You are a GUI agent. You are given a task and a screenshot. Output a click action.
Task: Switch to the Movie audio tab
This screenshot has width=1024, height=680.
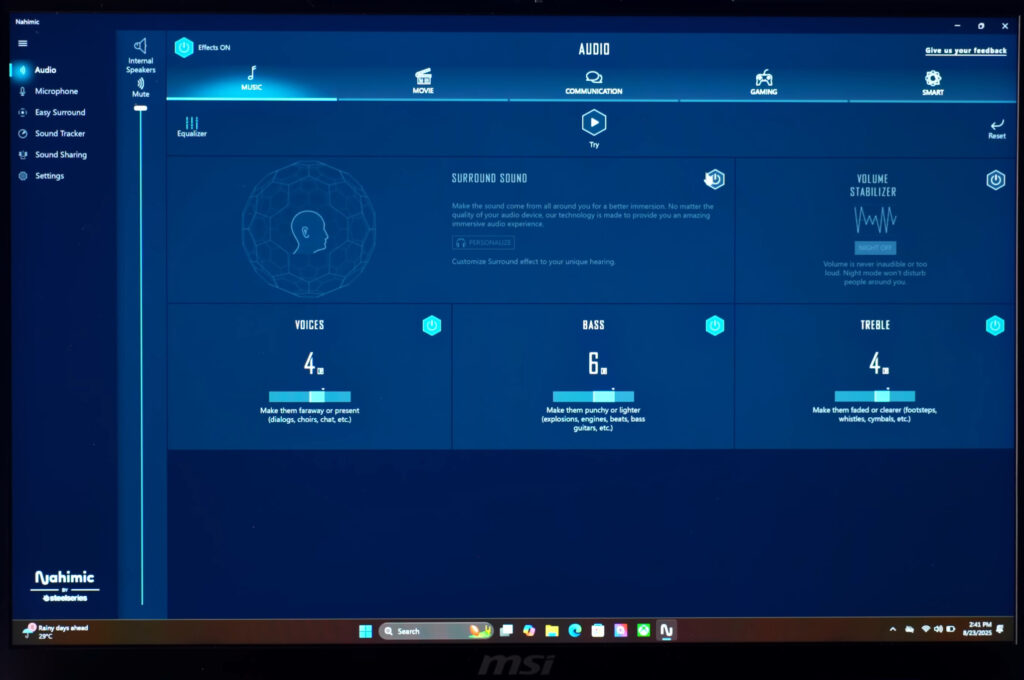coord(423,81)
